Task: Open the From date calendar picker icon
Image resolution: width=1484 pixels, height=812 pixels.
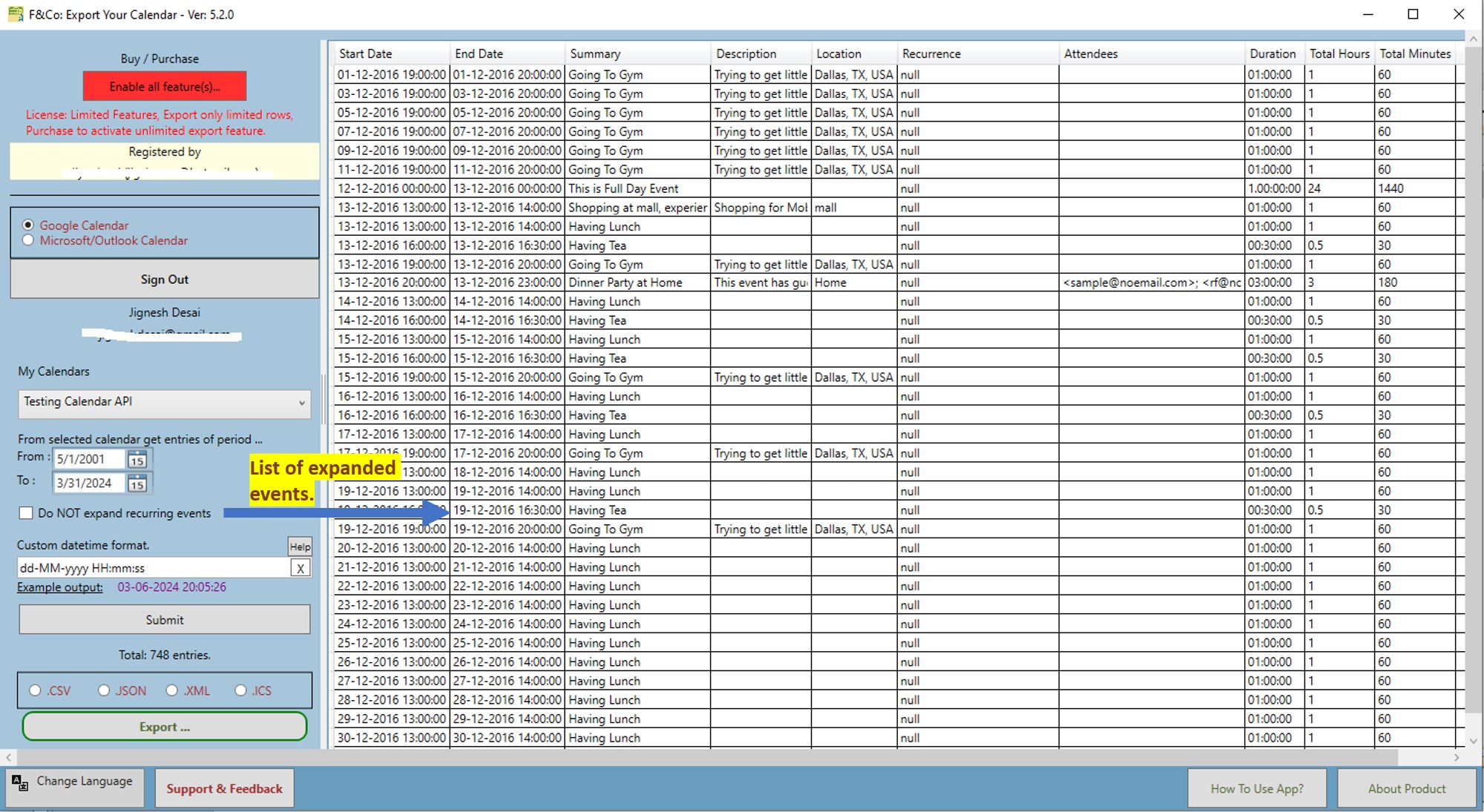Action: (x=137, y=460)
